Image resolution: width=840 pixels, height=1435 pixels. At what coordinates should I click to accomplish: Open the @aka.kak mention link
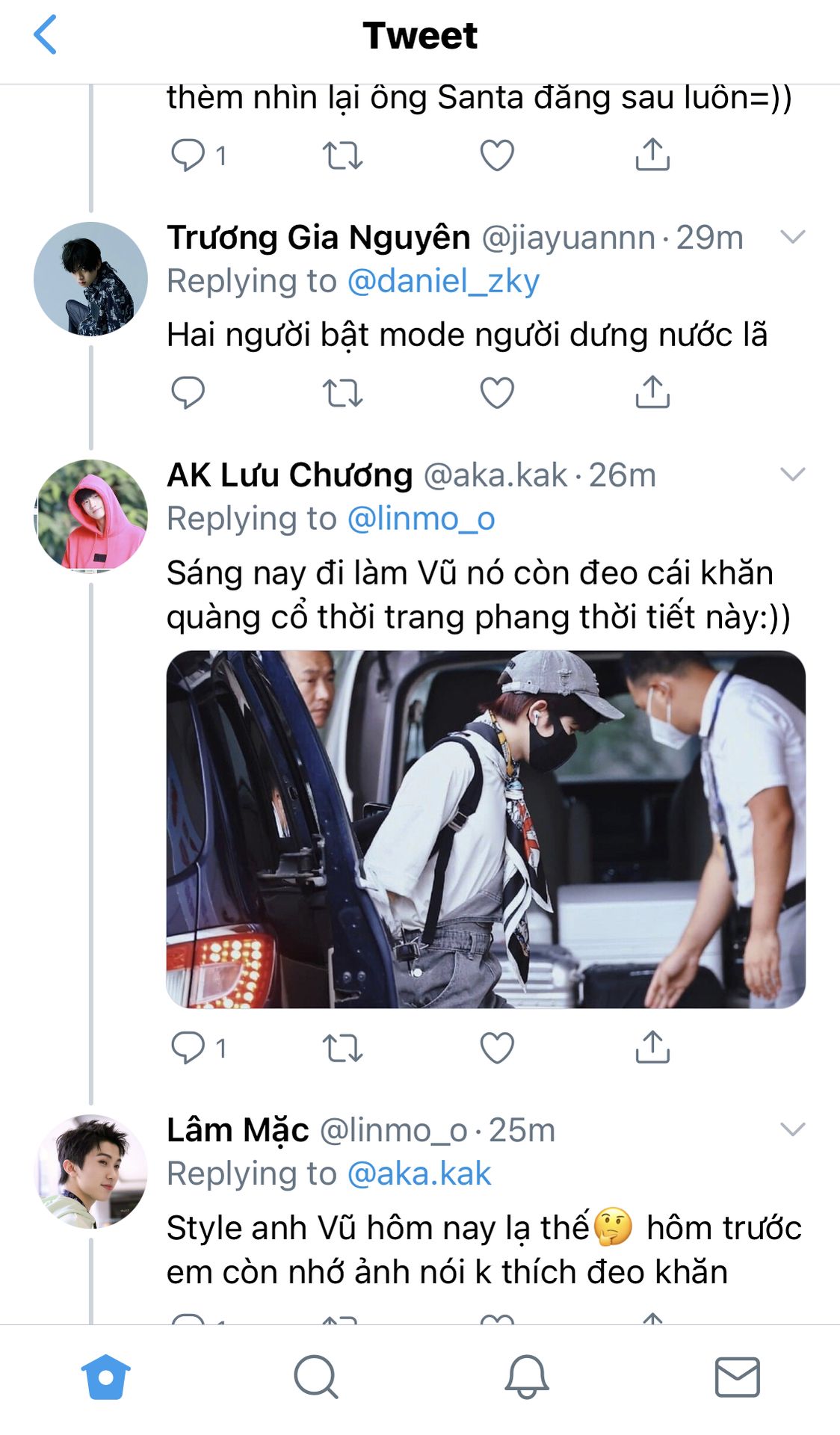coord(419,1174)
